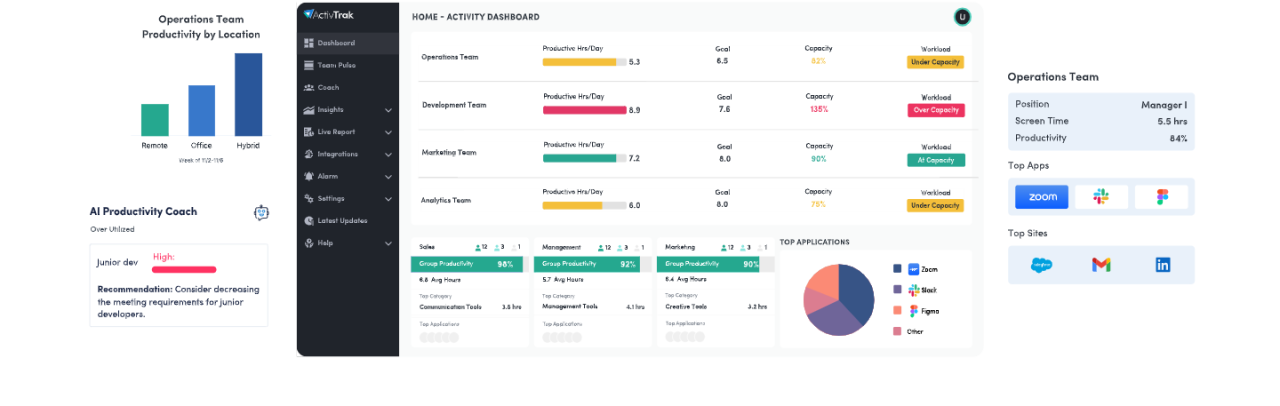Image resolution: width=1280 pixels, height=406 pixels.
Task: Click Development Team Over Capacity badge
Action: click(x=936, y=110)
